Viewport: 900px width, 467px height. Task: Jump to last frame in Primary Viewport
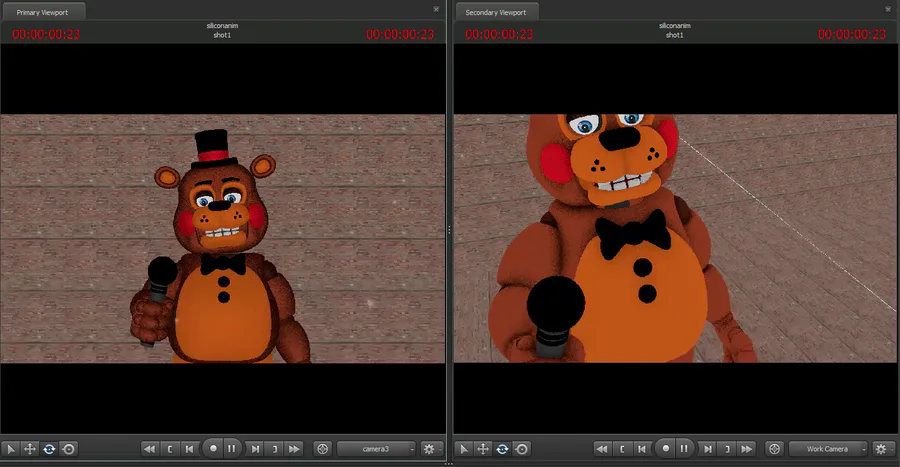point(294,449)
